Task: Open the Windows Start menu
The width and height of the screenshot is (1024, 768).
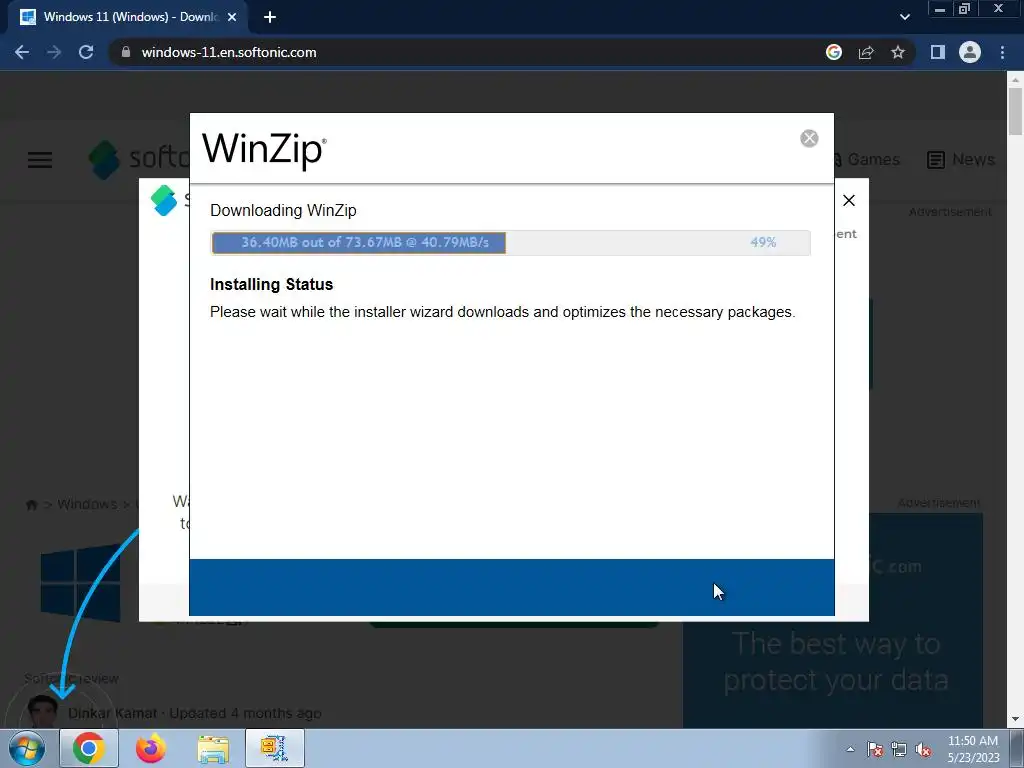Action: [27, 748]
